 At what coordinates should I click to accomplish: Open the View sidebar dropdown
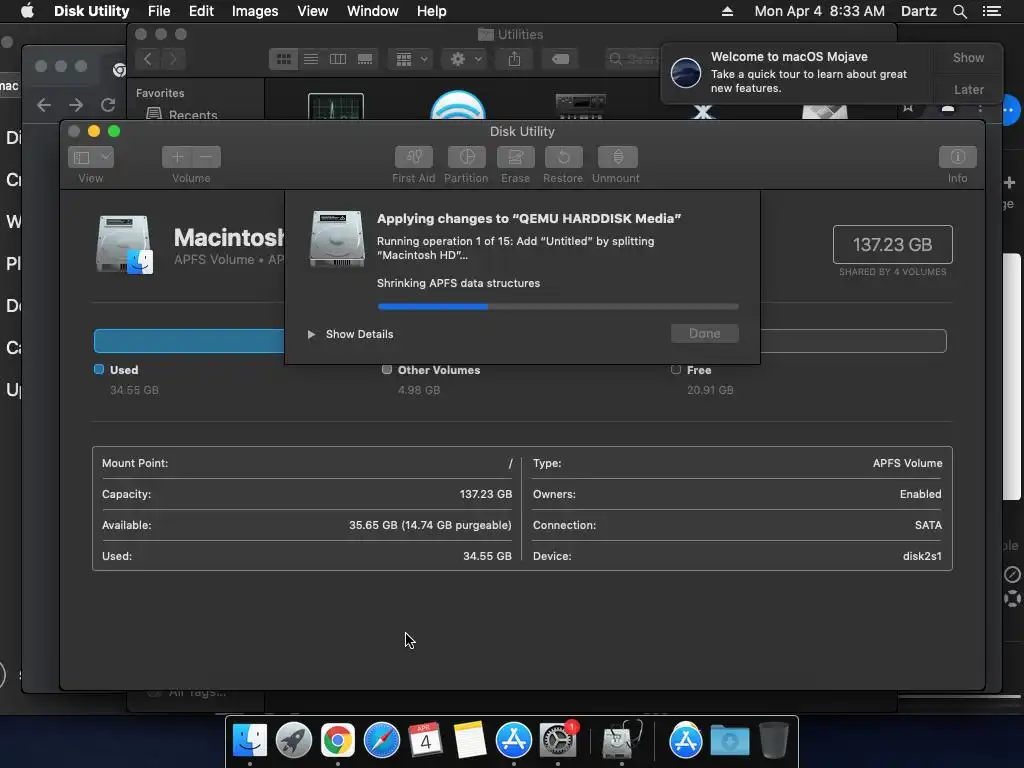tap(91, 157)
